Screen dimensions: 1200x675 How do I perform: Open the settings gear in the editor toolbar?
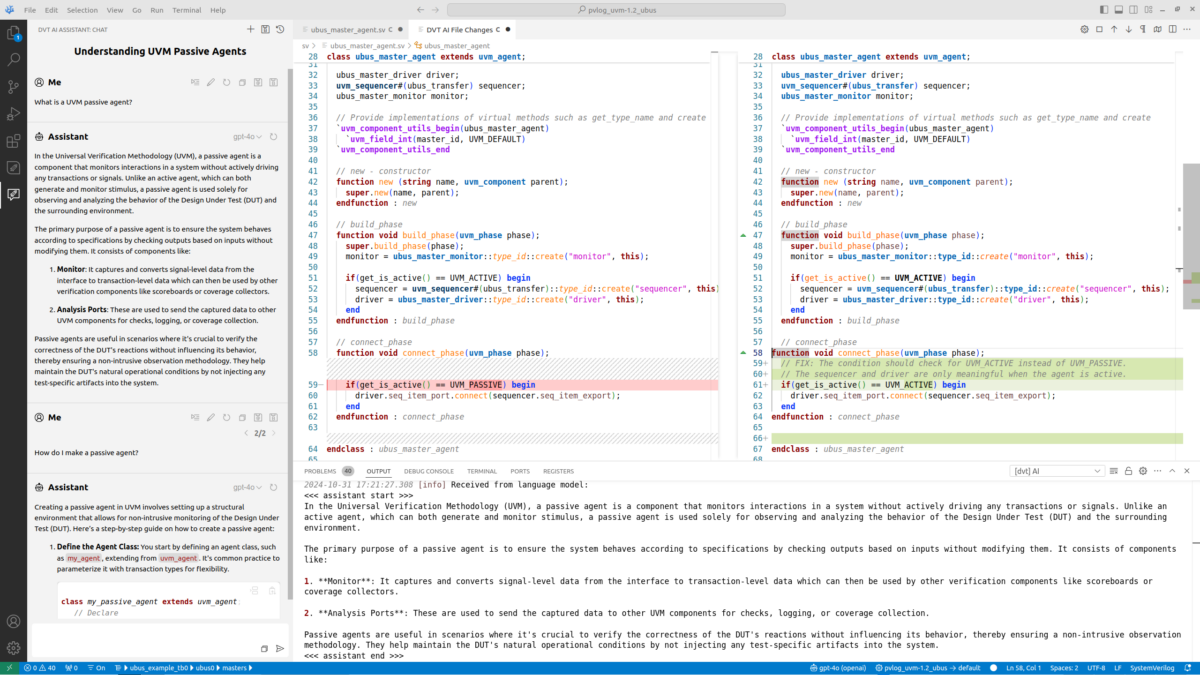1085,29
